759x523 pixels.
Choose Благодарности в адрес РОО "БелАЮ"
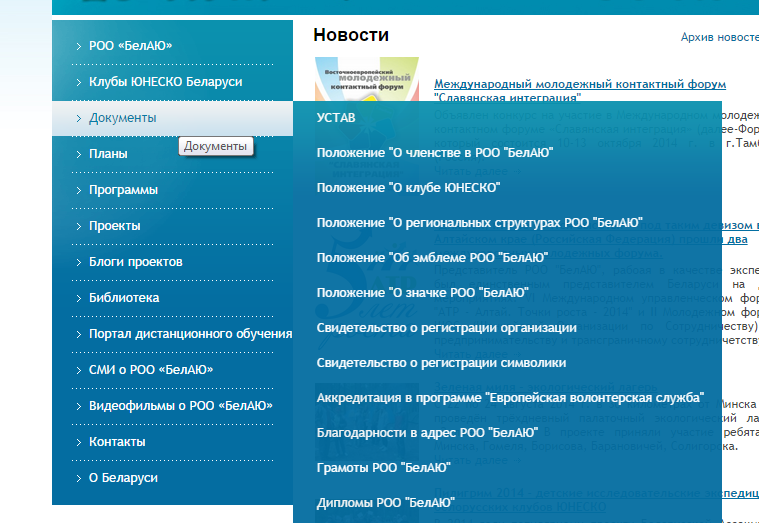click(x=427, y=433)
